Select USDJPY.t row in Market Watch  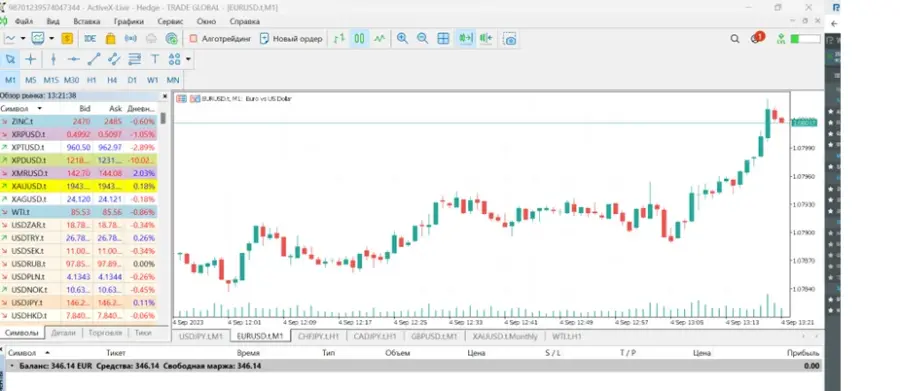[x=78, y=303]
